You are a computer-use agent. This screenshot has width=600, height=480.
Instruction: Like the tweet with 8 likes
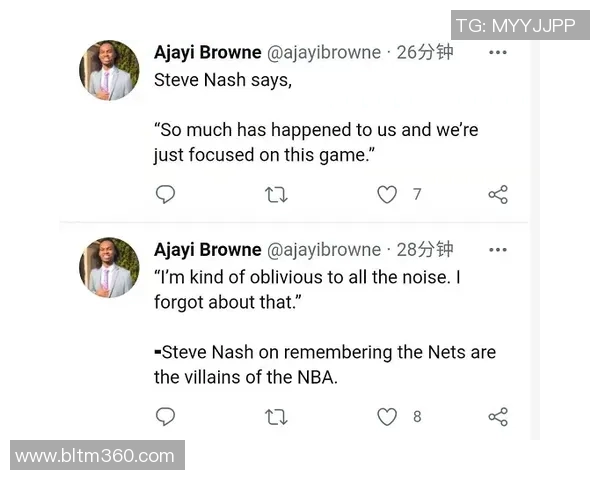(x=387, y=416)
